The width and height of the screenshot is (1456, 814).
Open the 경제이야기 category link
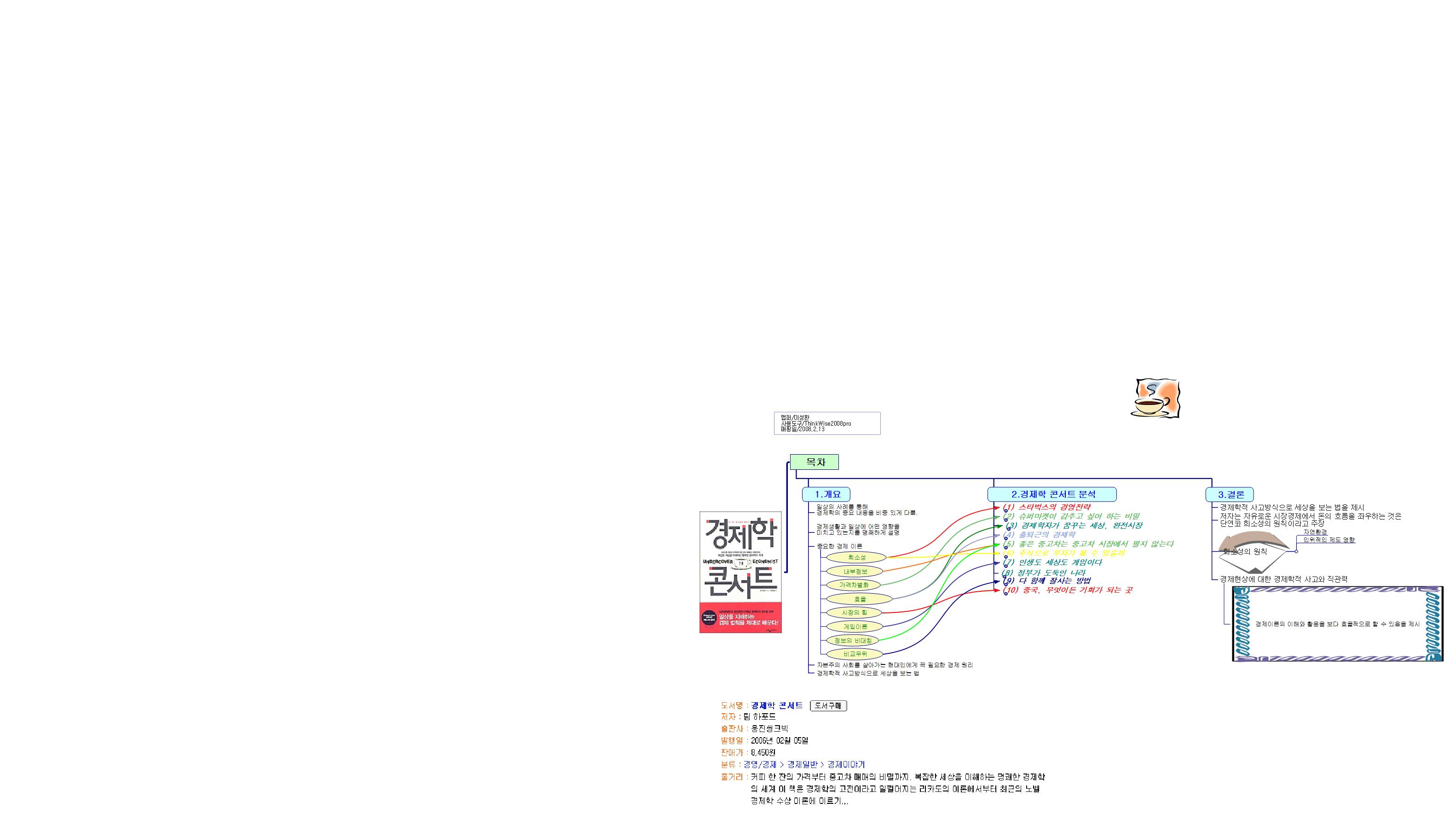click(x=846, y=764)
